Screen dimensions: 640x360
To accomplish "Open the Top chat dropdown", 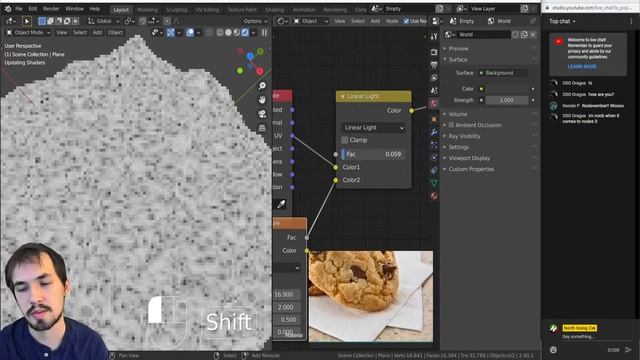I will click(562, 21).
